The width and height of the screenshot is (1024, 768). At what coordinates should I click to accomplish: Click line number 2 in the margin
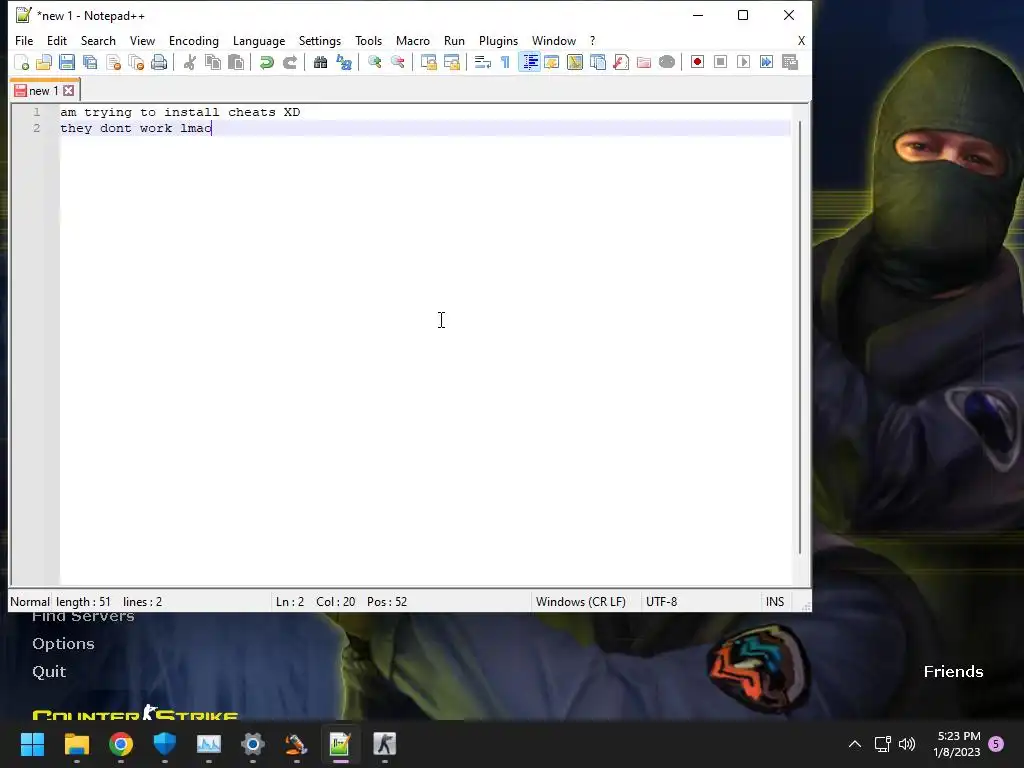[37, 128]
